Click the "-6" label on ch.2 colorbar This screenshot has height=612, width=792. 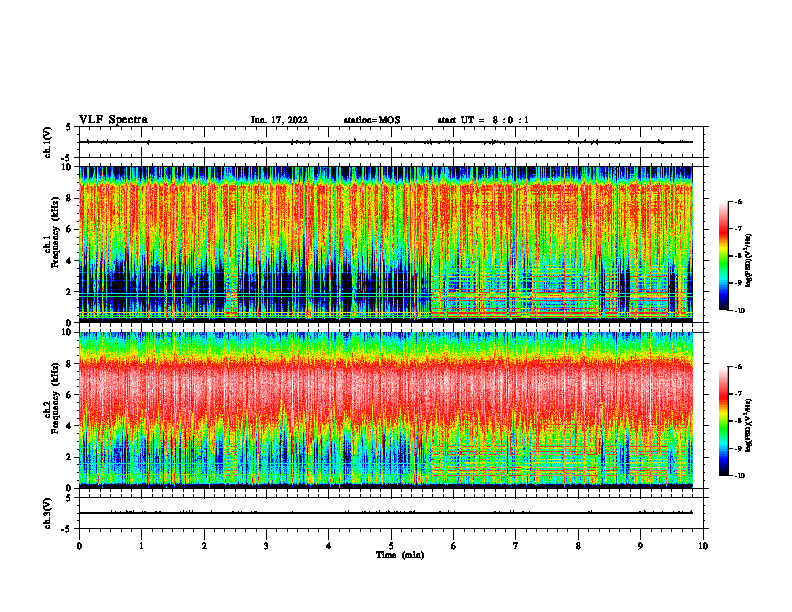[739, 367]
